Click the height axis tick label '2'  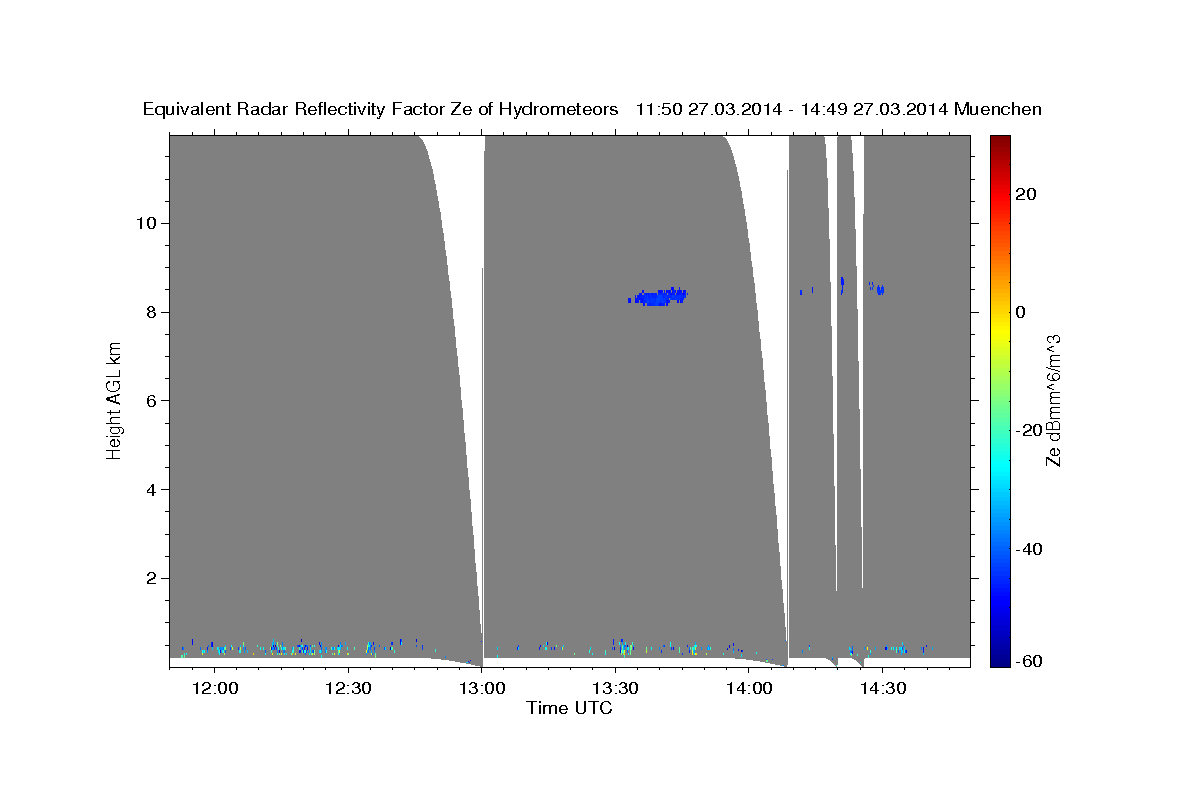[149, 579]
